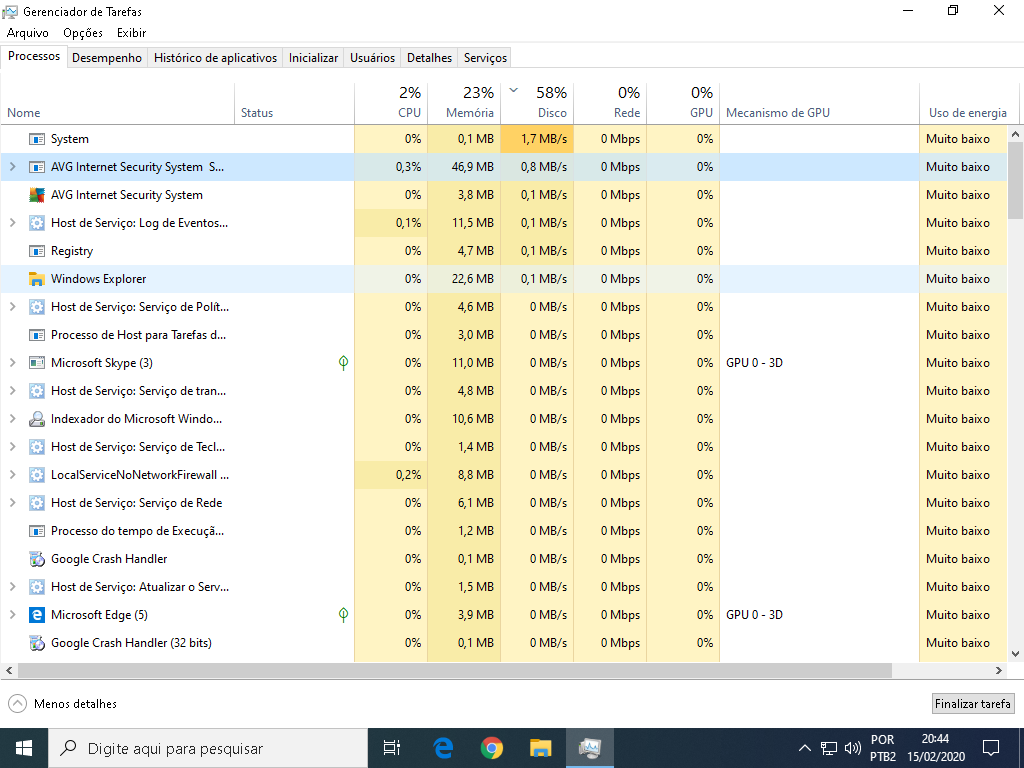Click the System process icon
Image resolution: width=1024 pixels, height=768 pixels.
click(37, 139)
